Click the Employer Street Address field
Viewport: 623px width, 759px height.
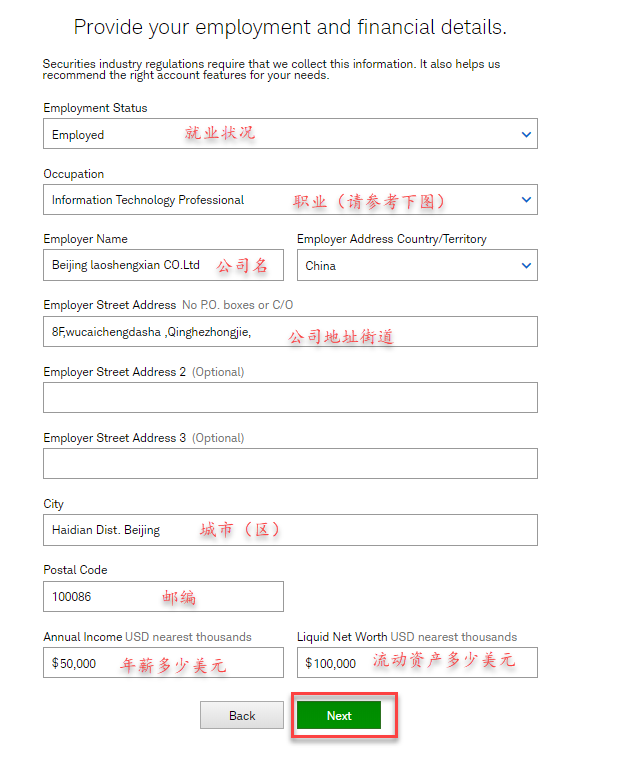[x=290, y=332]
